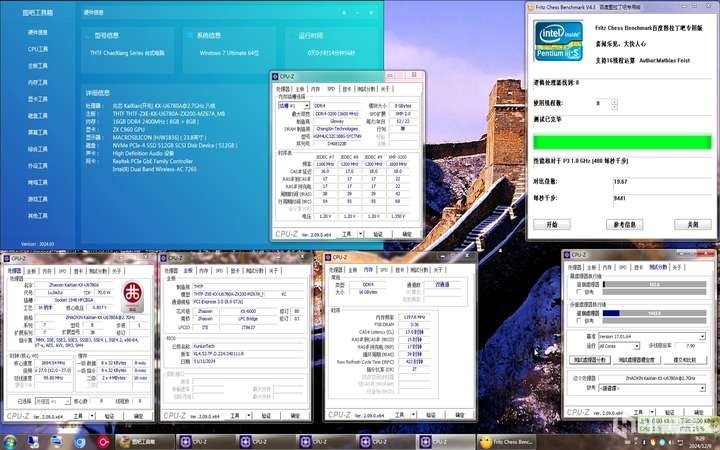This screenshot has height=450, width=720.
Task: Open 关于 tab in CPU-Z mainboard window
Action: click(x=274, y=271)
